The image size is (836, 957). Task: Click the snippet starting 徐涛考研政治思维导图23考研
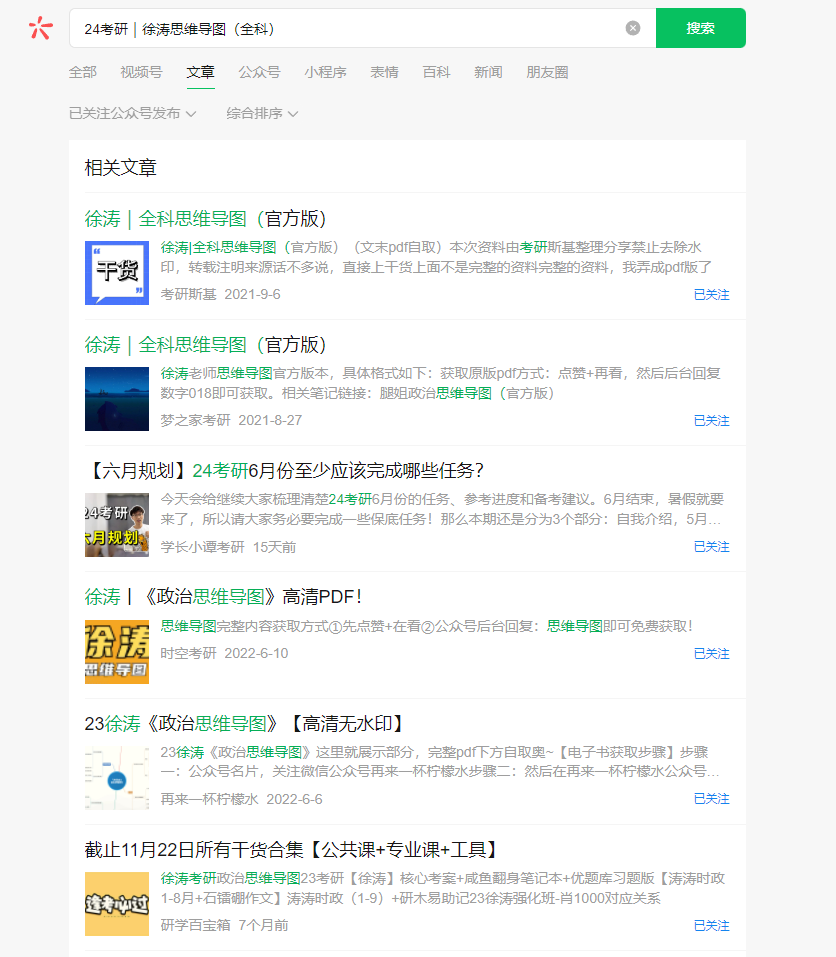(442, 888)
